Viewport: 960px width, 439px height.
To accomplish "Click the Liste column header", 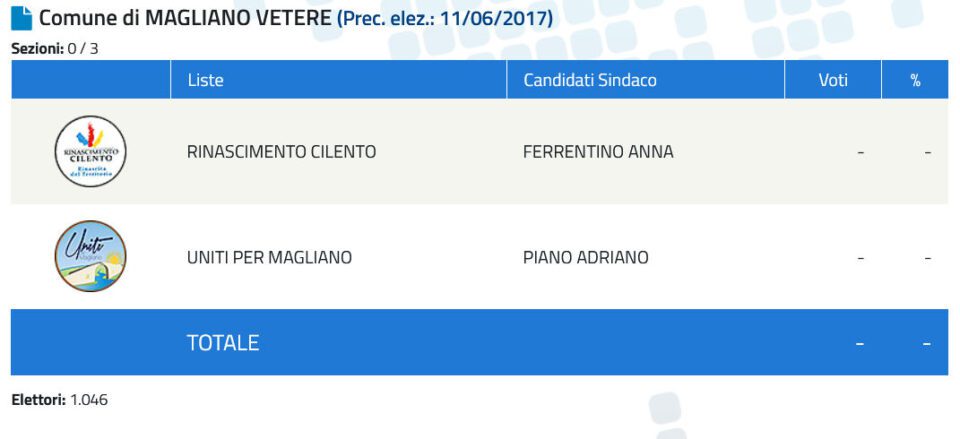I will tap(206, 80).
